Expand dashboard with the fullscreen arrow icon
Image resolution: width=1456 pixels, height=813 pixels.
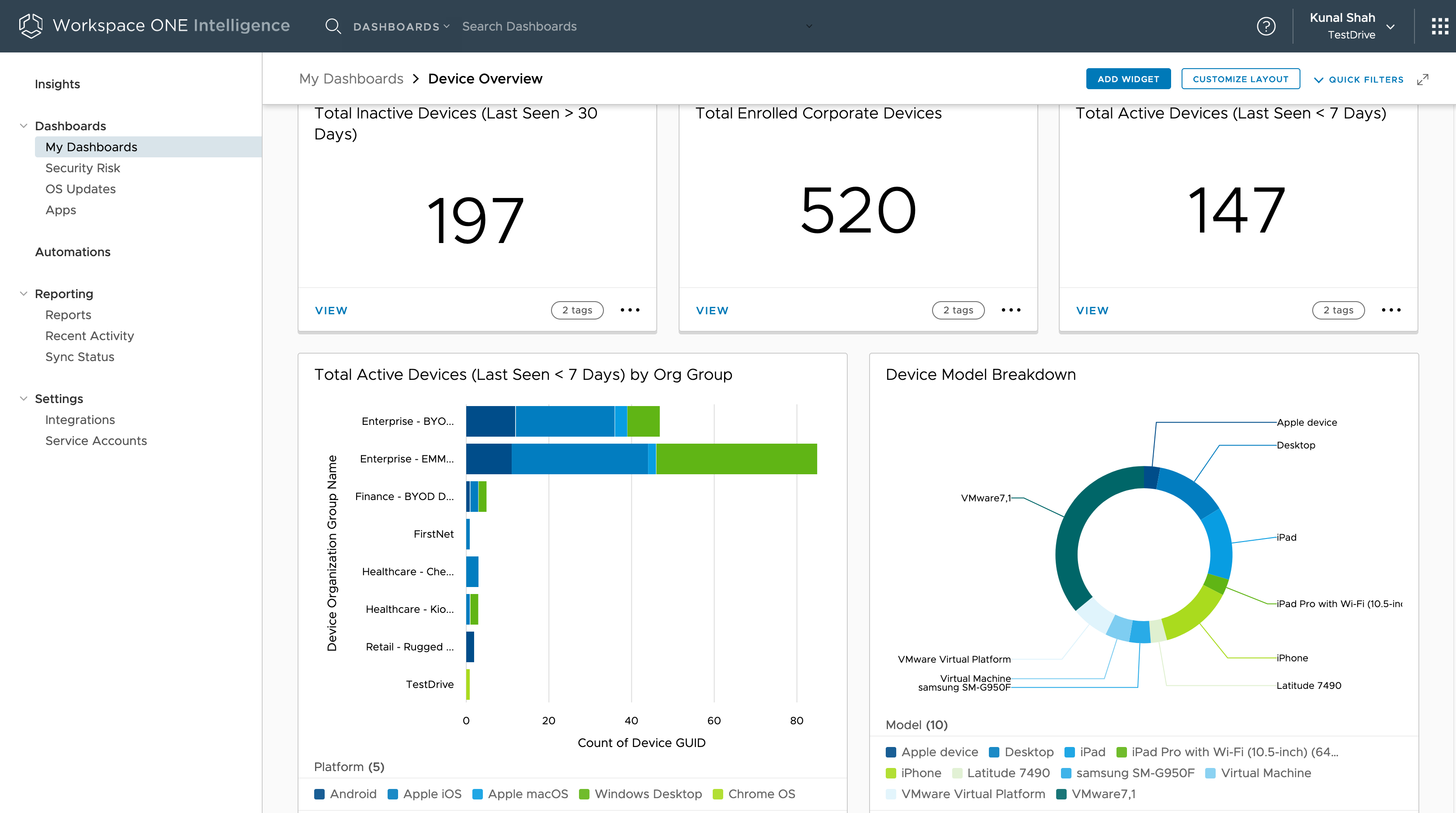pyautogui.click(x=1423, y=79)
